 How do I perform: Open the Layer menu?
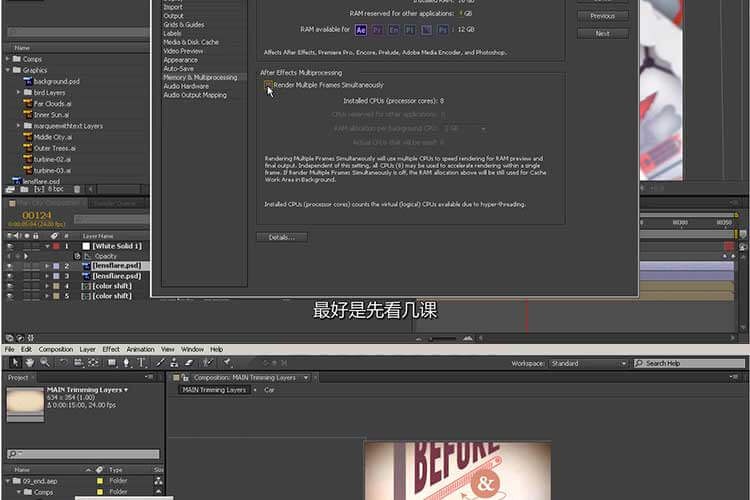[88, 349]
